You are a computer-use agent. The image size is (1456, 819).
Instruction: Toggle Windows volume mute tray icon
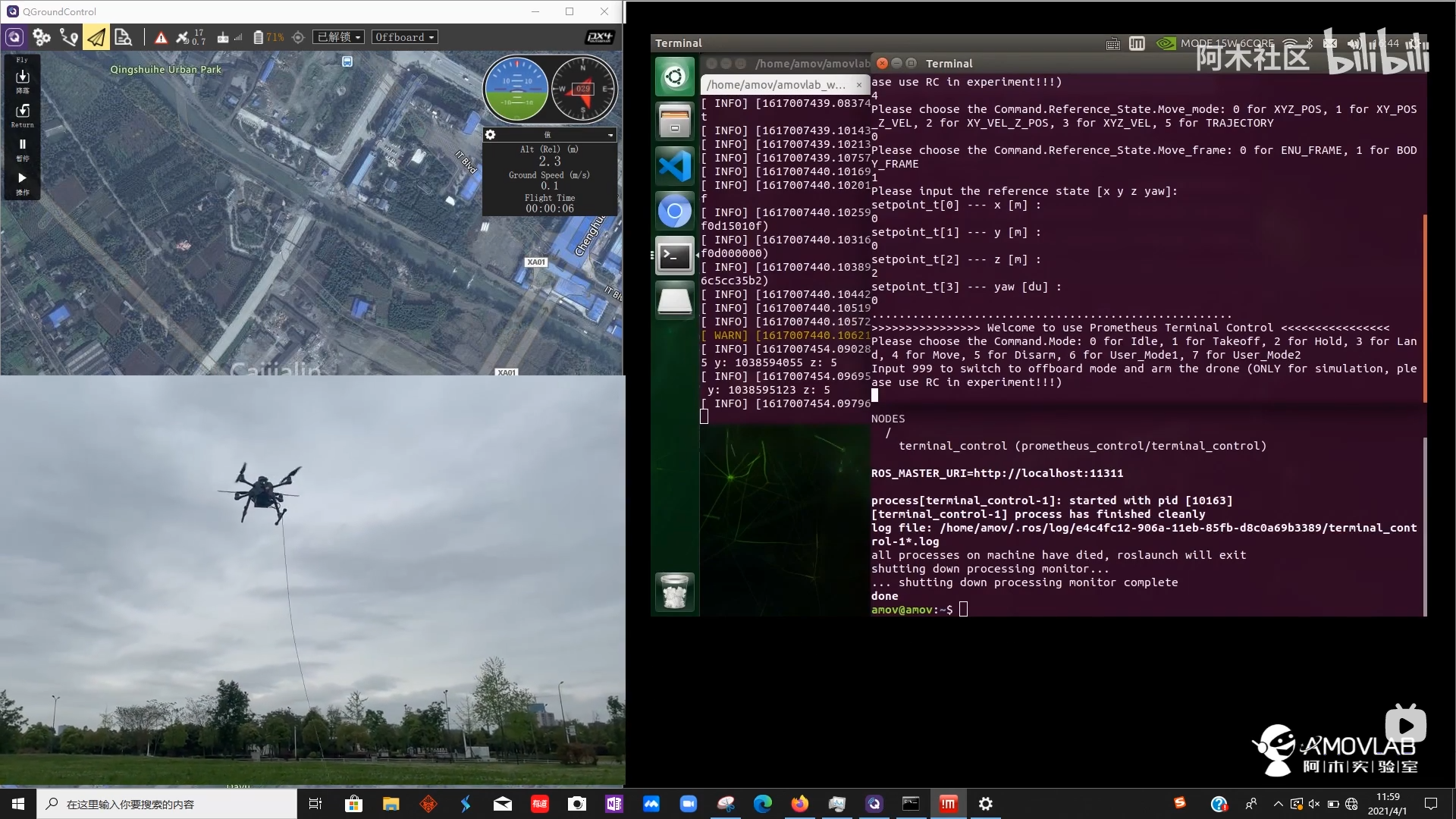click(x=1314, y=804)
